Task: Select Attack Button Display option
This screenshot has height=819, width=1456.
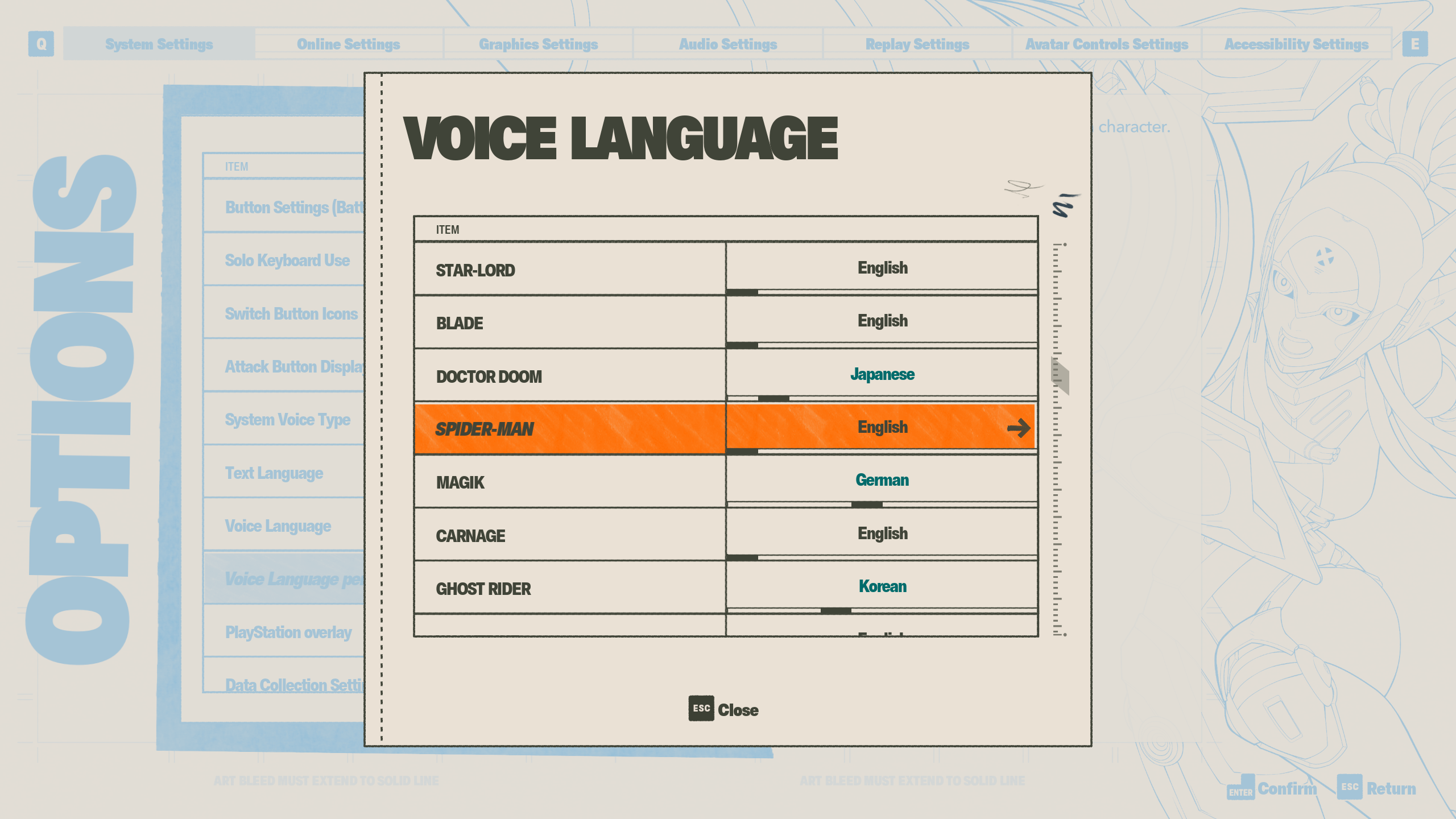Action: point(284,366)
